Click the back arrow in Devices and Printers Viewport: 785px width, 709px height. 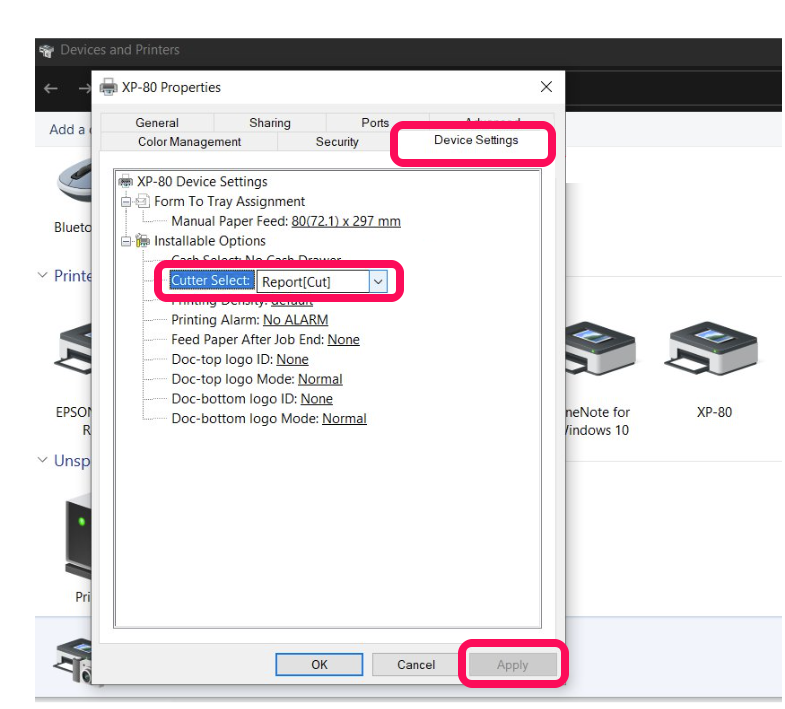tap(51, 89)
